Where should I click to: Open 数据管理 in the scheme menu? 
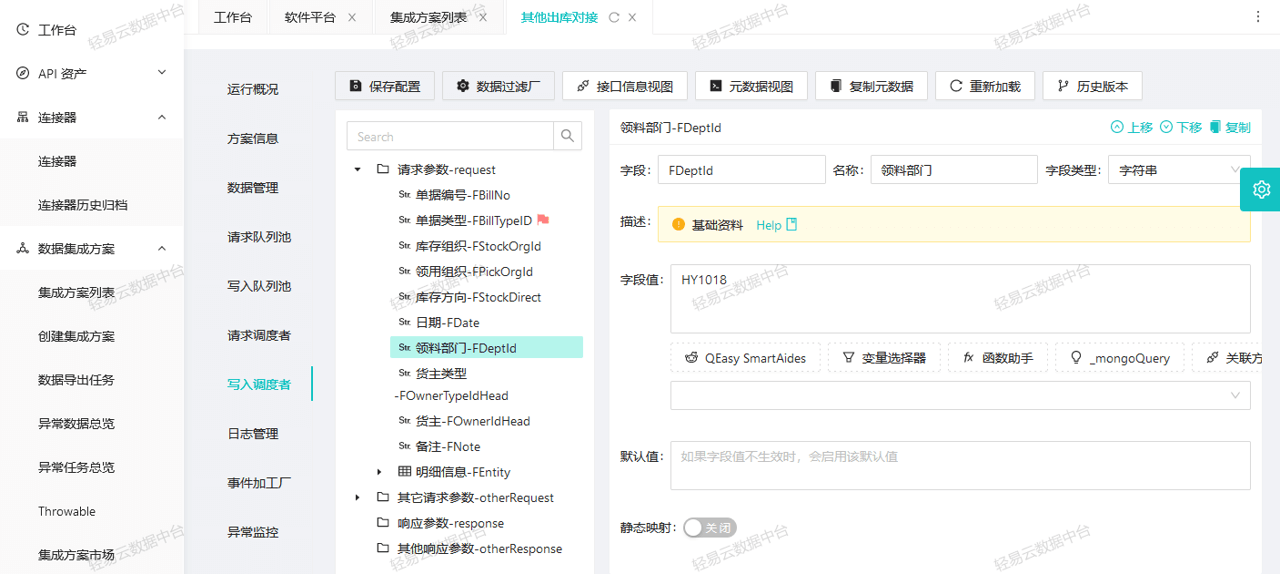(253, 187)
